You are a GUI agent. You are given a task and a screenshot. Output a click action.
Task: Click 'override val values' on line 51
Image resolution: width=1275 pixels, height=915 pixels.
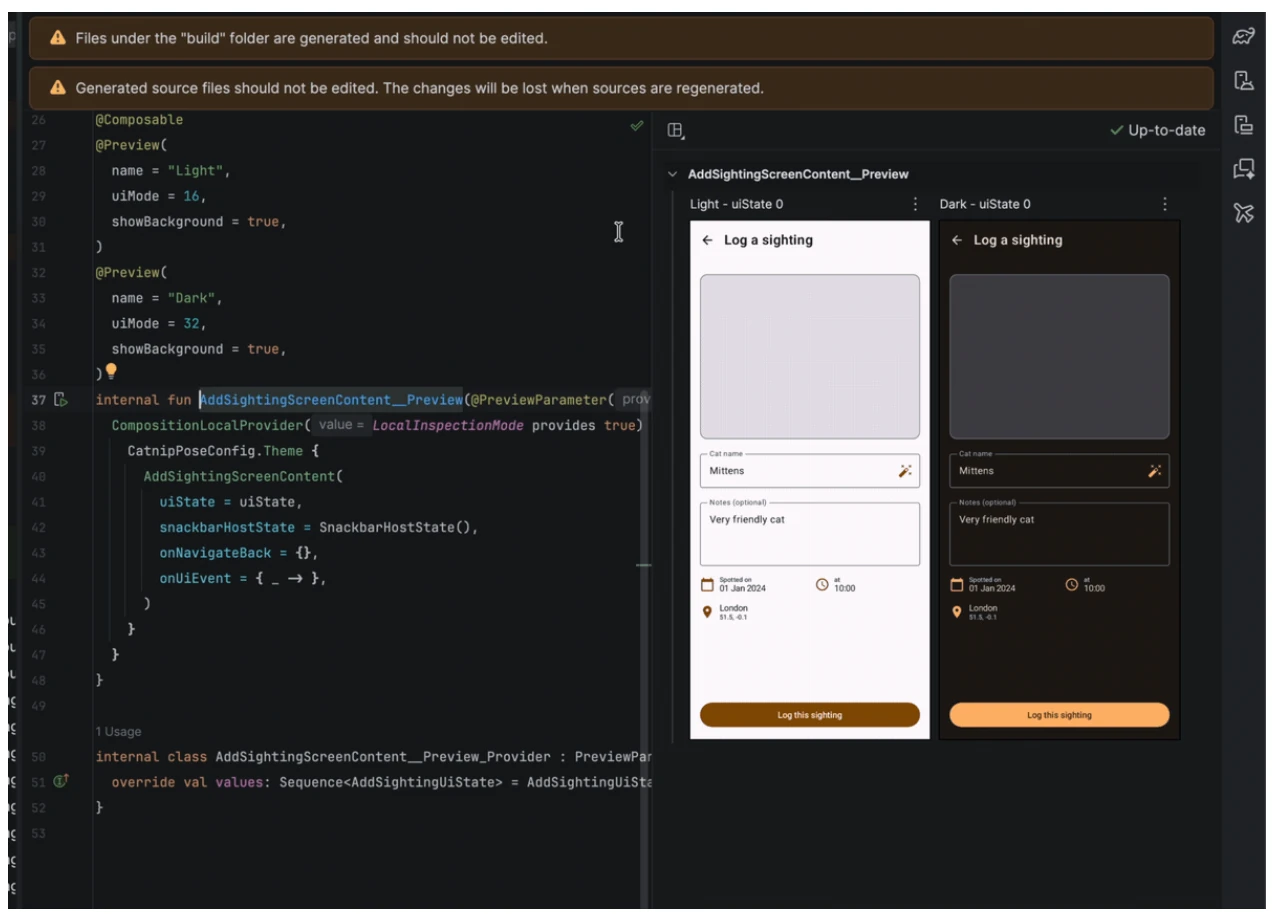point(187,782)
